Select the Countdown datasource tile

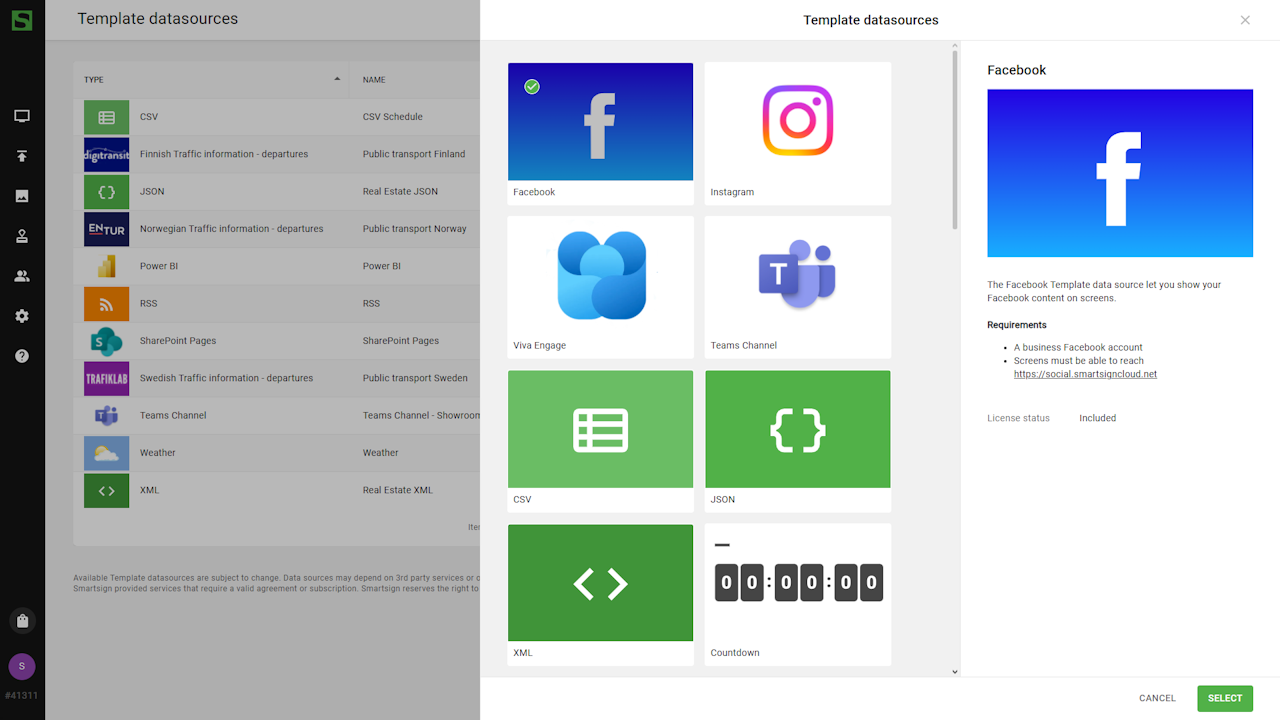point(797,594)
